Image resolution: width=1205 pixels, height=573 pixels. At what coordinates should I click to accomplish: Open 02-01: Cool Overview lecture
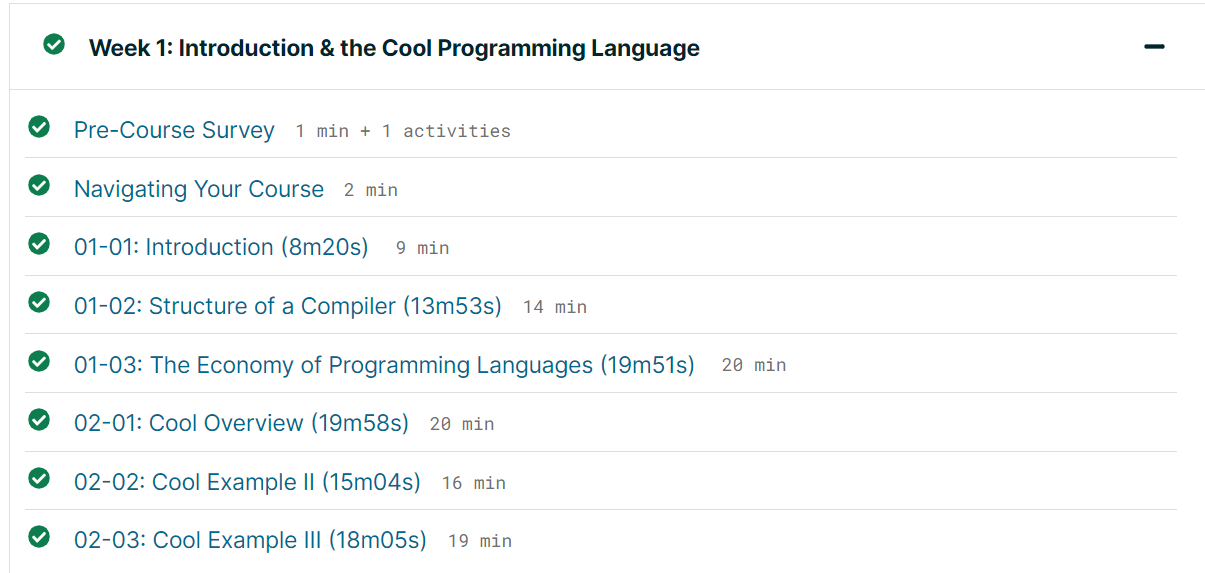241,423
